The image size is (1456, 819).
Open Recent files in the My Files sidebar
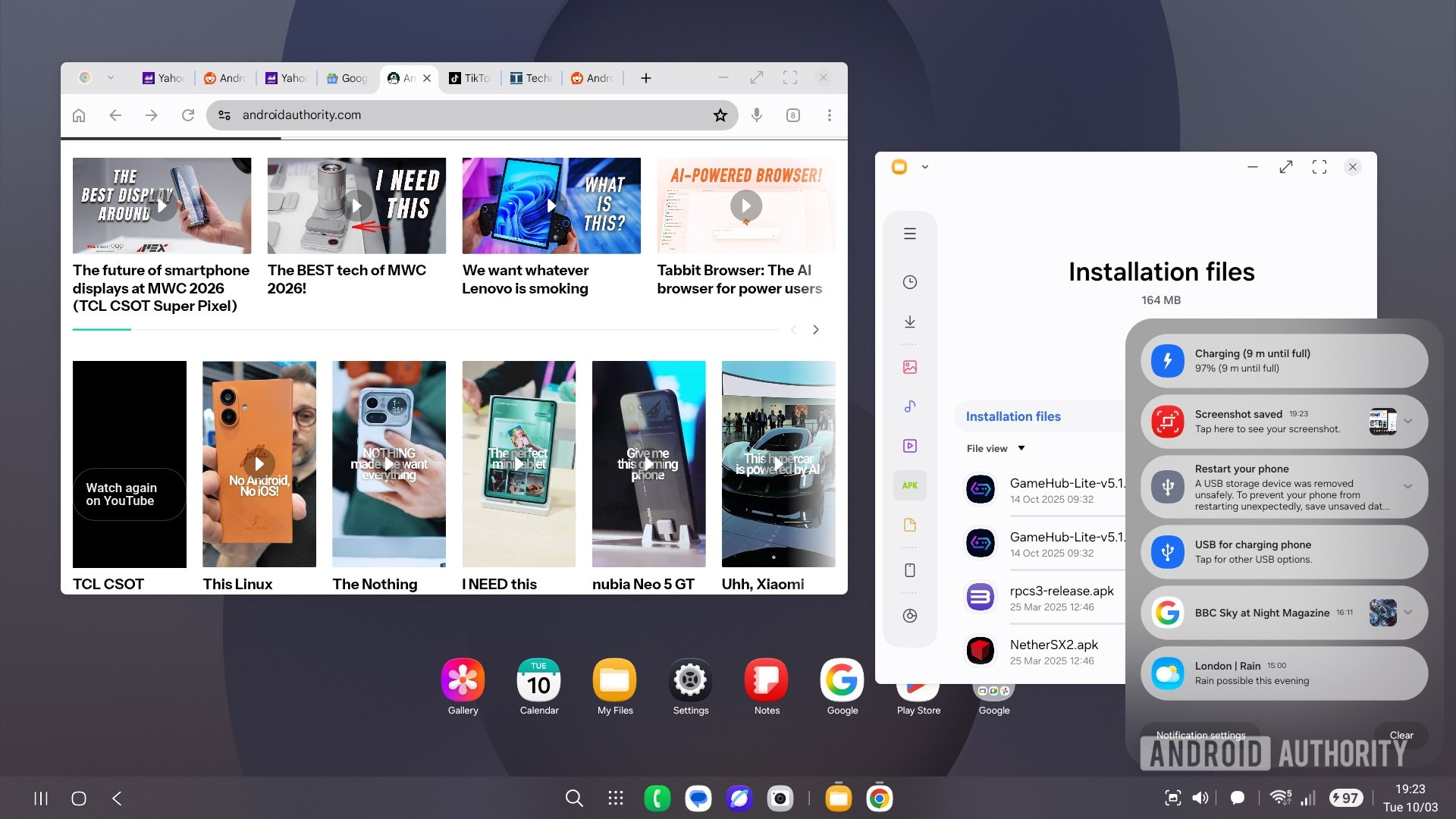pos(909,281)
